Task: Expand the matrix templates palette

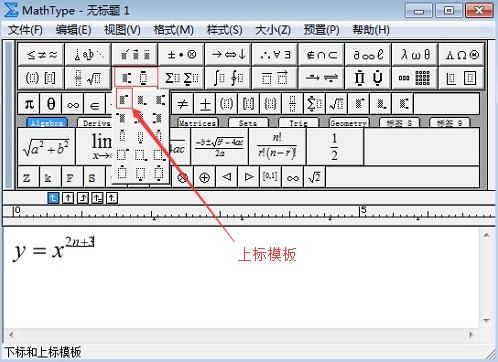Action: (415, 78)
